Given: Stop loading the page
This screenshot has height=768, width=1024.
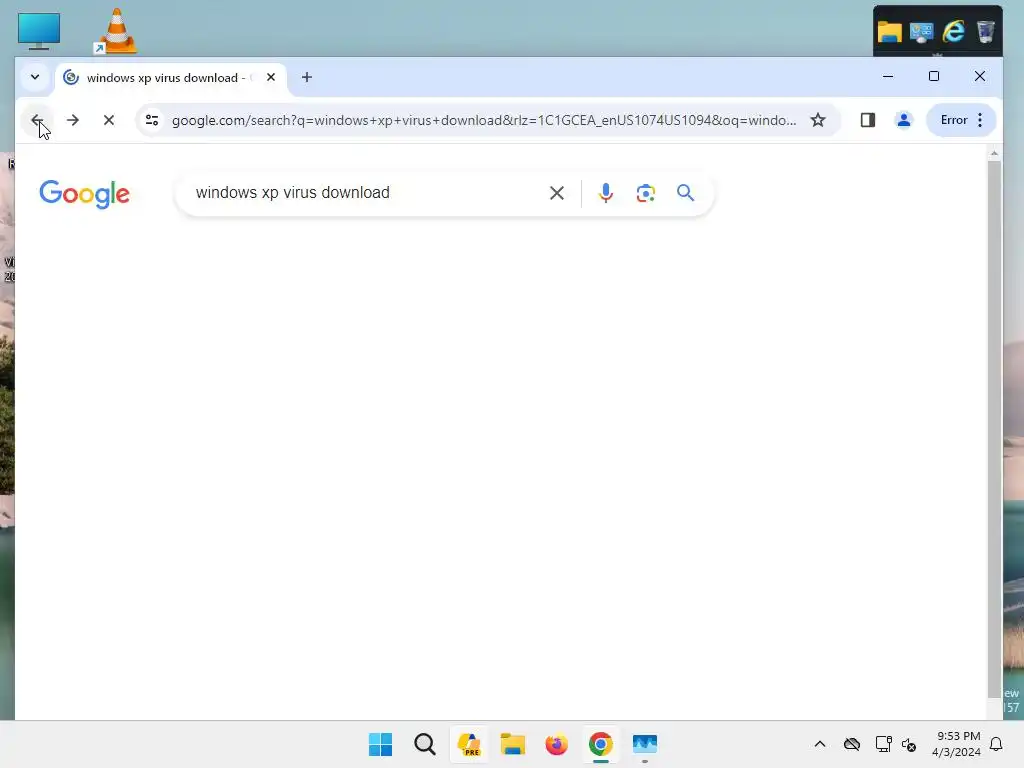Looking at the screenshot, I should point(109,120).
